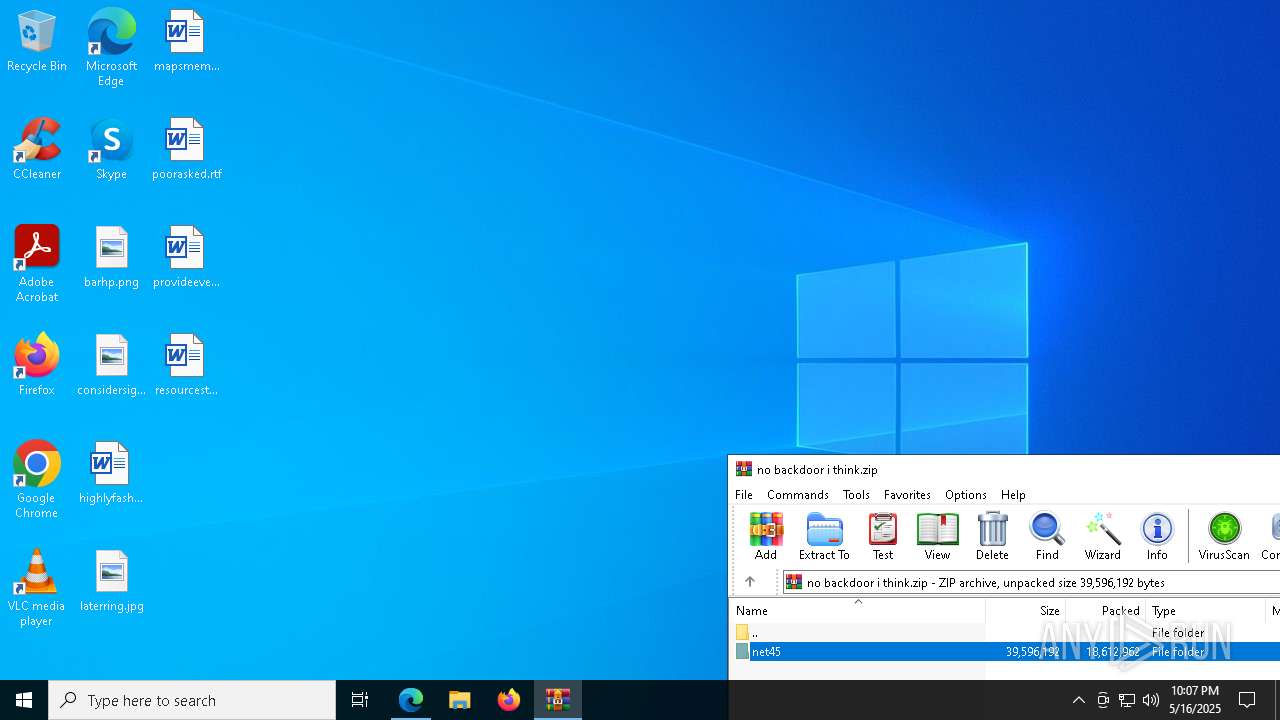Select the barhp.png image file
The width and height of the screenshot is (1280, 720).
pyautogui.click(x=111, y=258)
